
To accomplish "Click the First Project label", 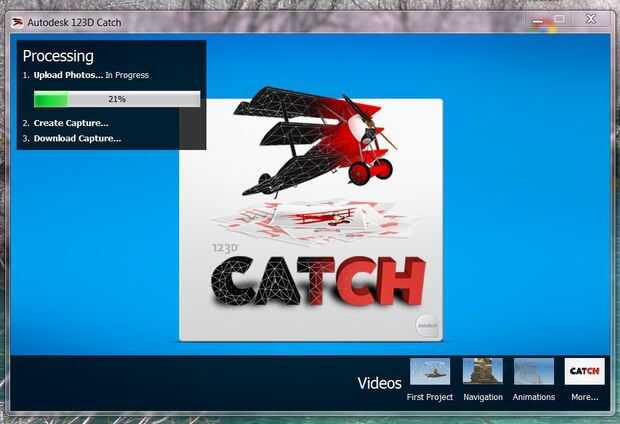I will coord(430,397).
